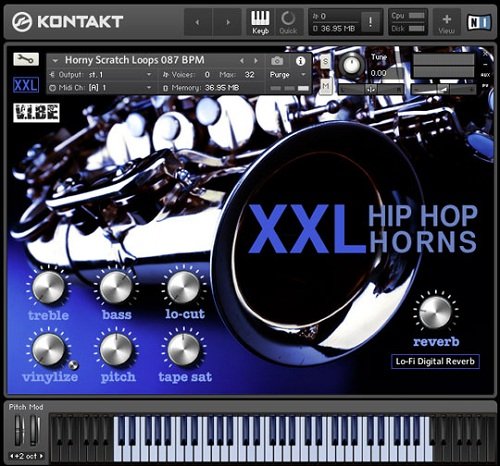The height and width of the screenshot is (466, 500).
Task: Open the Output st. 1 dropdown
Action: [100, 75]
